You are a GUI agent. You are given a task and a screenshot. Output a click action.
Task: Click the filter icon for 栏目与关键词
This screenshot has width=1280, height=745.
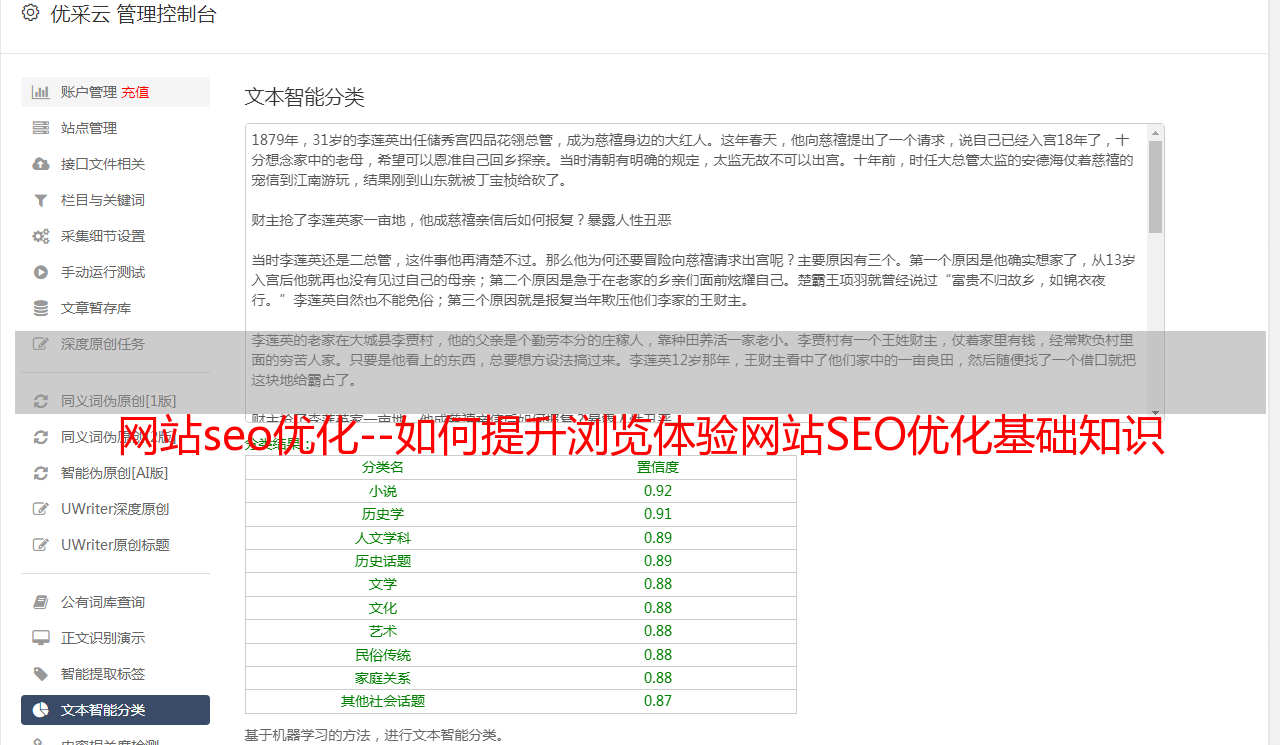click(x=41, y=200)
